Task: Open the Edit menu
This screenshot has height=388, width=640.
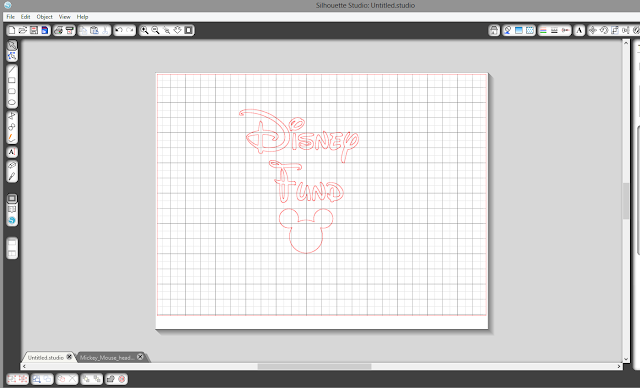Action: click(x=26, y=17)
